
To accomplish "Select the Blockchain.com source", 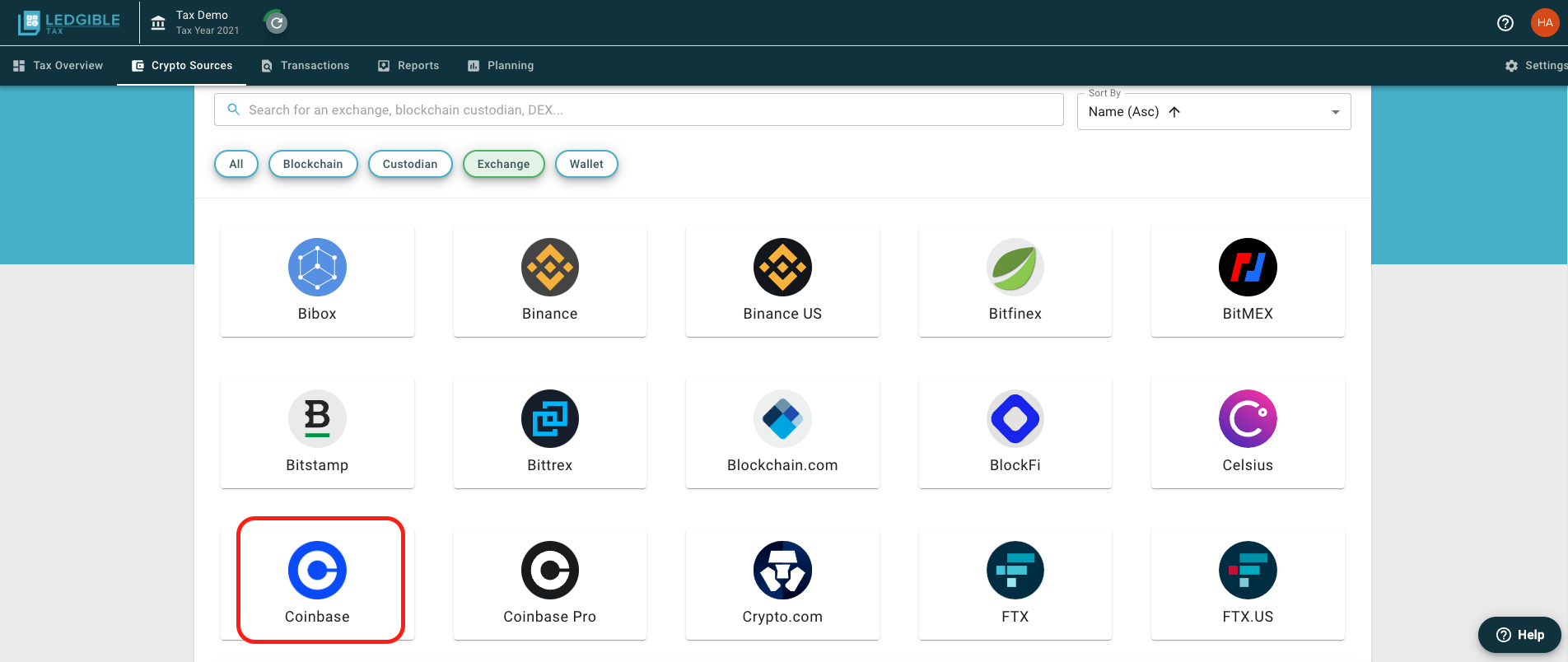I will tap(782, 432).
